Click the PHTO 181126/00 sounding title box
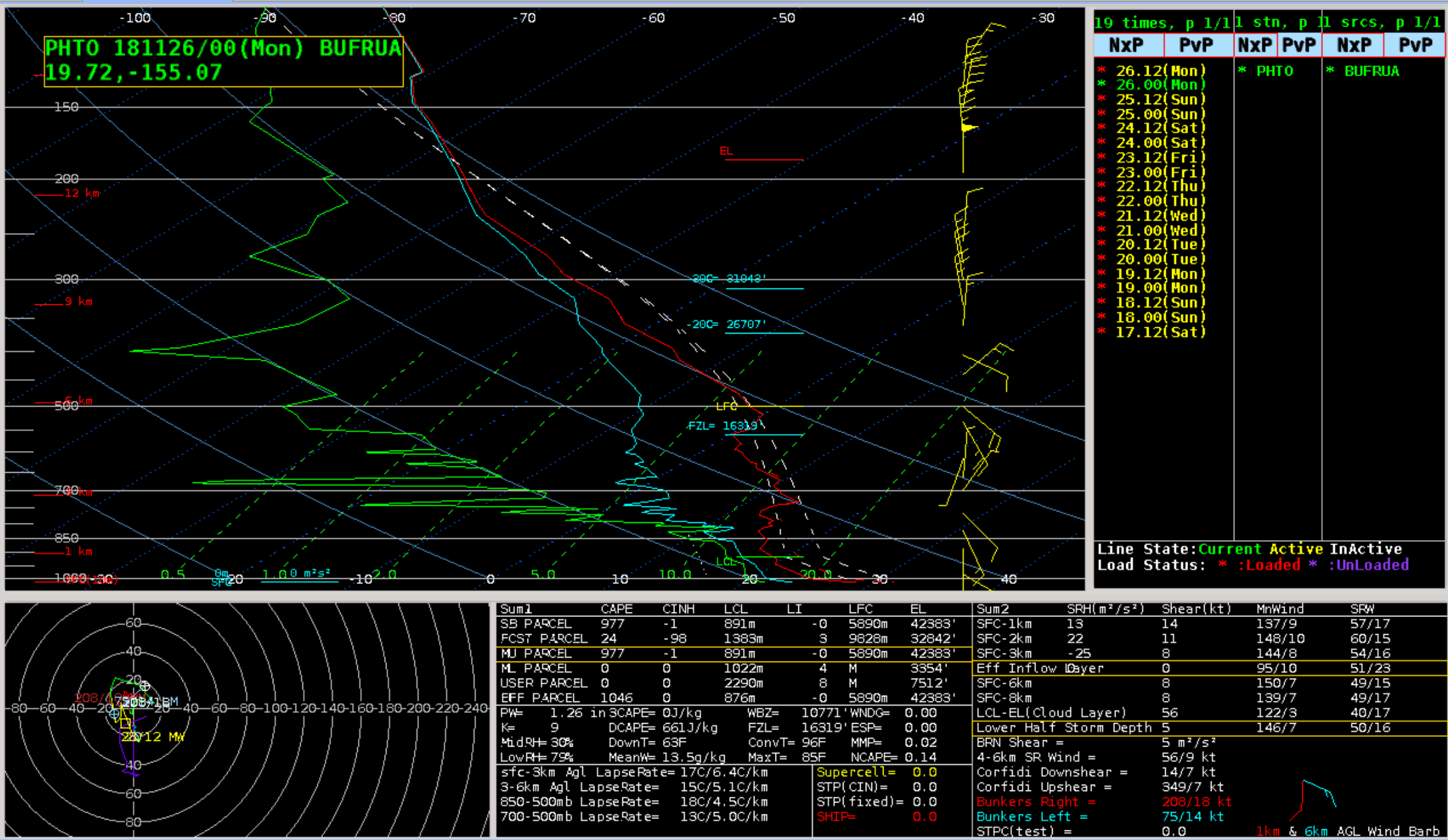This screenshot has width=1448, height=840. 224,61
